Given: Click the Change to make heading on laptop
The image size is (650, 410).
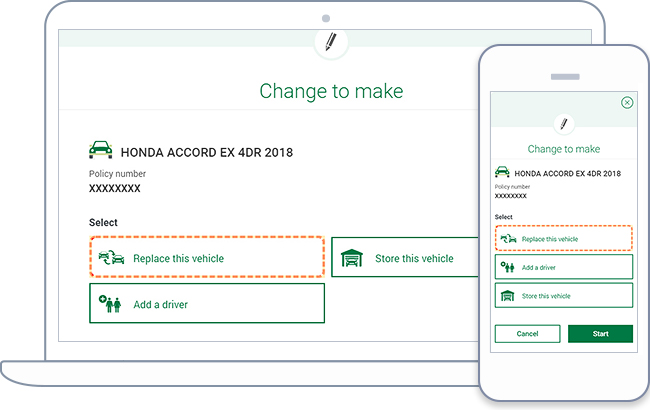Looking at the screenshot, I should tap(331, 91).
